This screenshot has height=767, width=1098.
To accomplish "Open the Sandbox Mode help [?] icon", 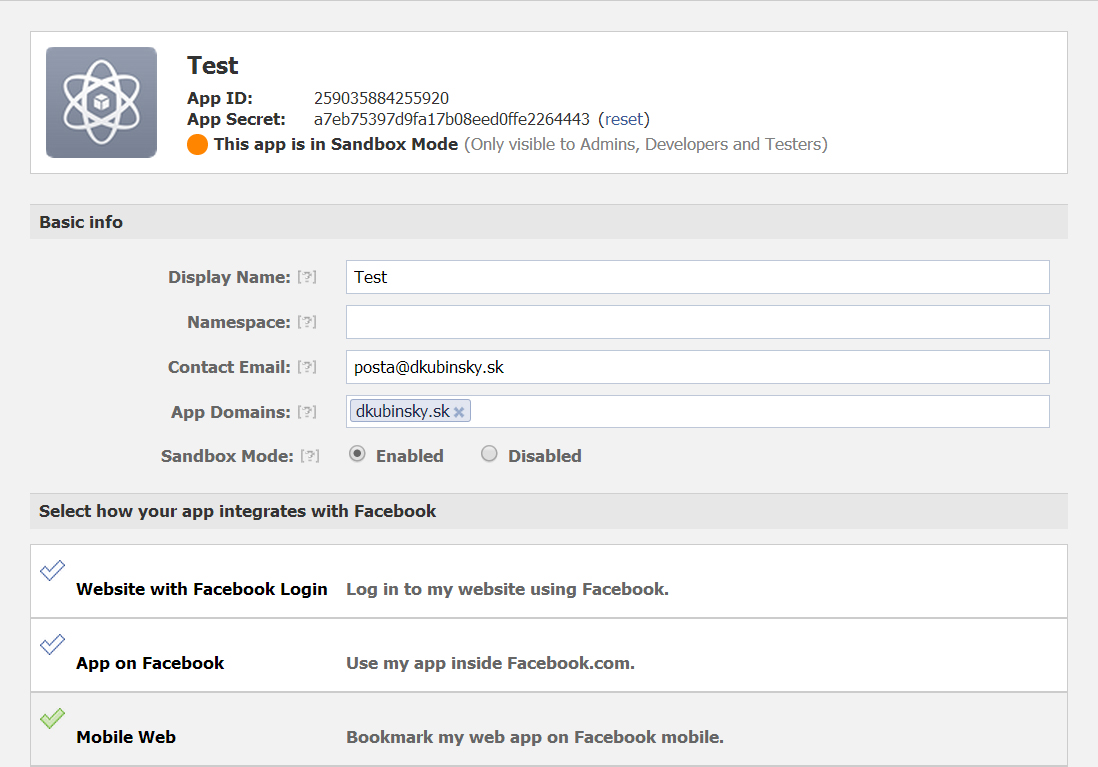I will point(310,456).
